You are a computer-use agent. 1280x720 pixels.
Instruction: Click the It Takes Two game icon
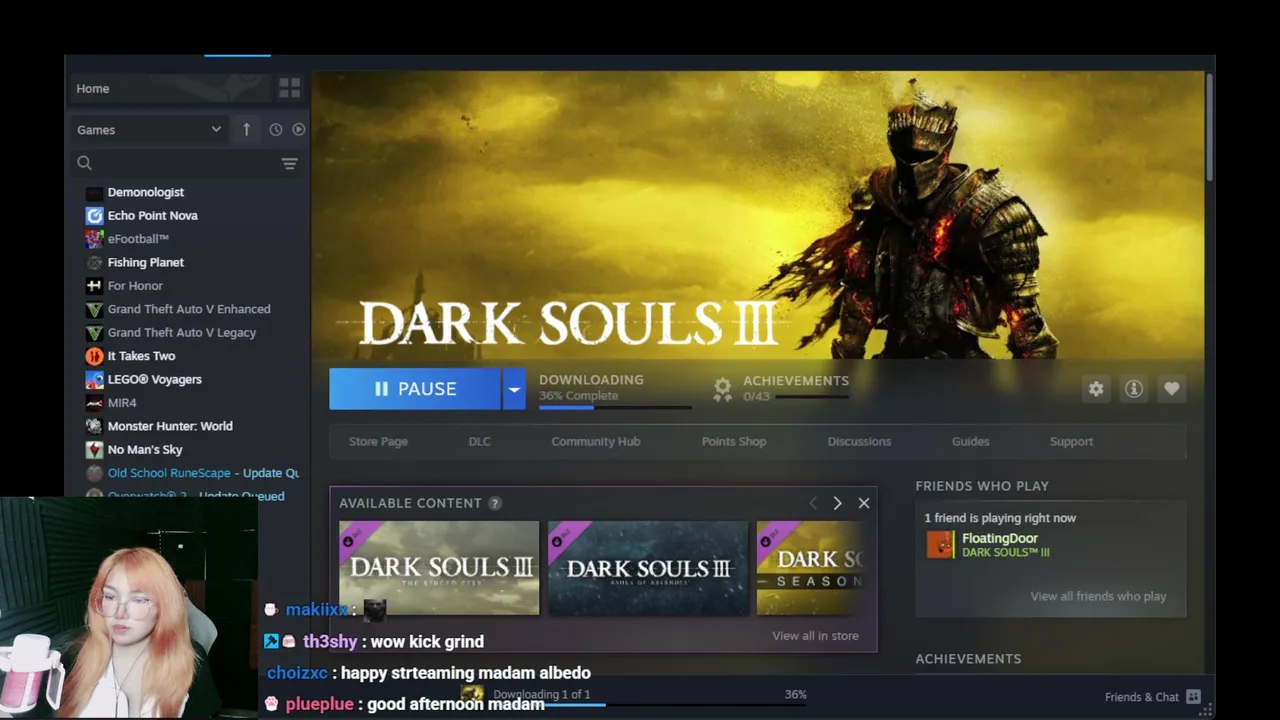94,356
